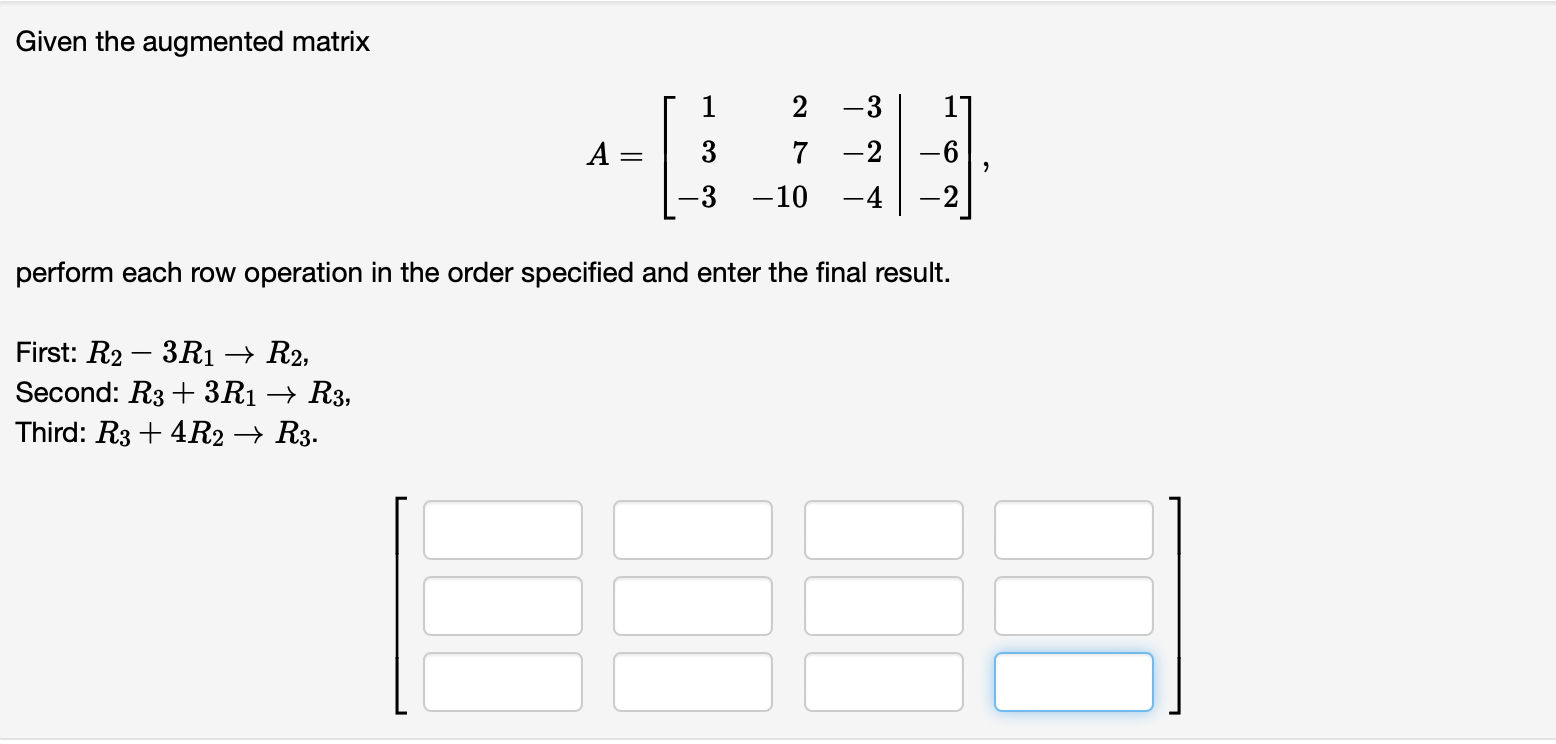Select the third row operation text
Viewport: 1556px width, 744px height.
[x=165, y=433]
